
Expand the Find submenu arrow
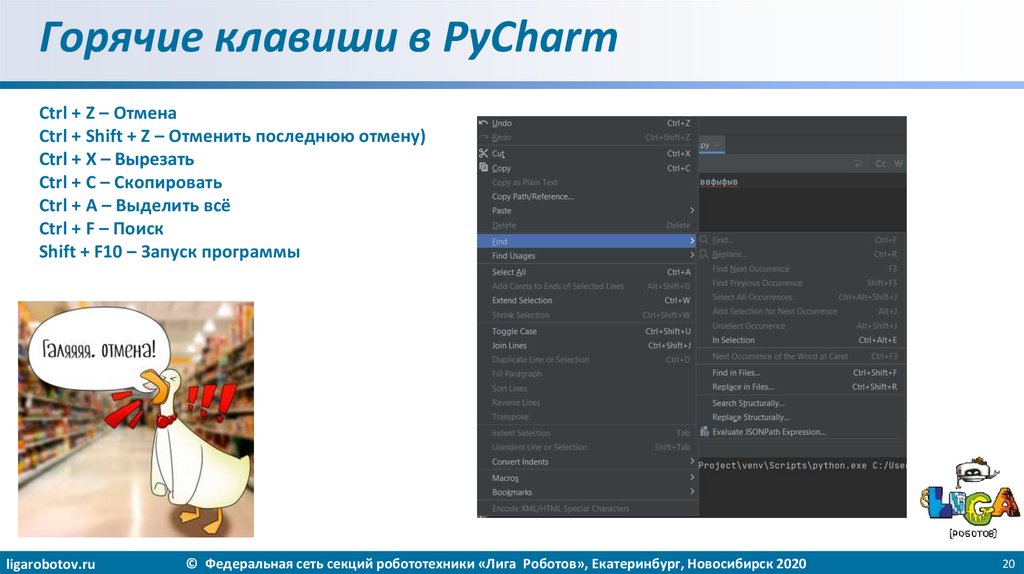point(692,241)
